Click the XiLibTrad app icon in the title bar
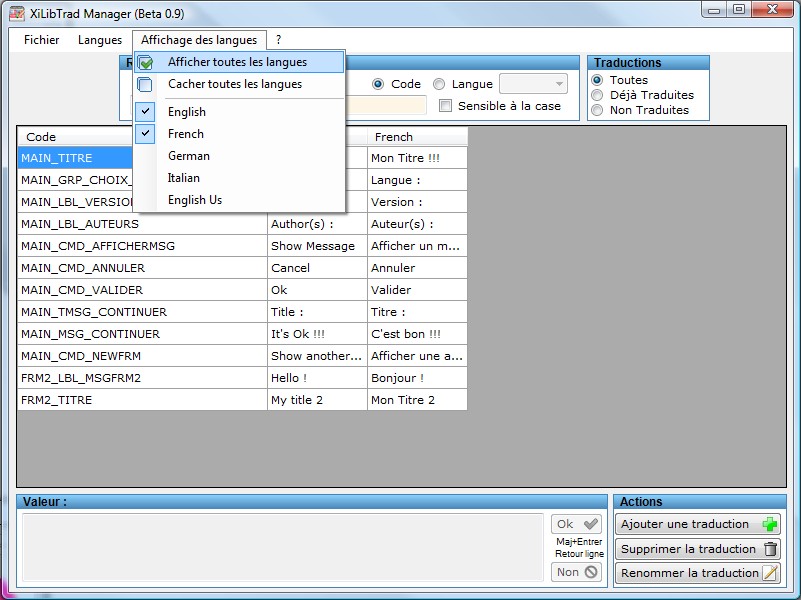Image resolution: width=801 pixels, height=600 pixels. click(x=17, y=13)
